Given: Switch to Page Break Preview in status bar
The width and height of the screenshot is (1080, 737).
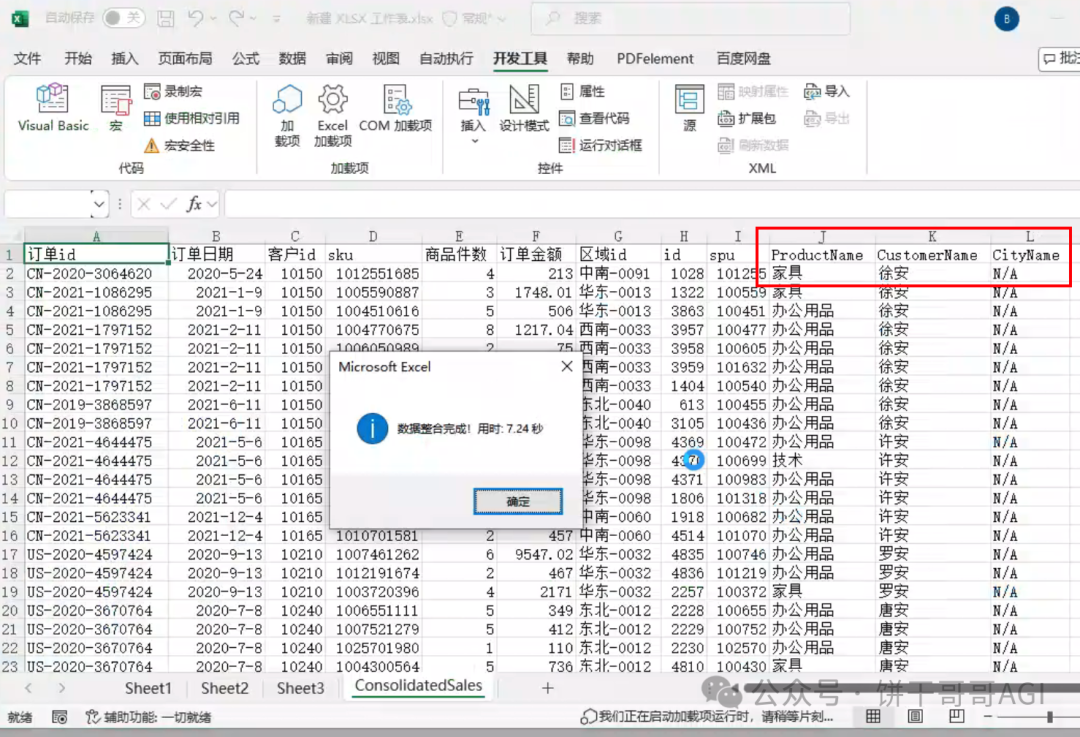Looking at the screenshot, I should [957, 717].
